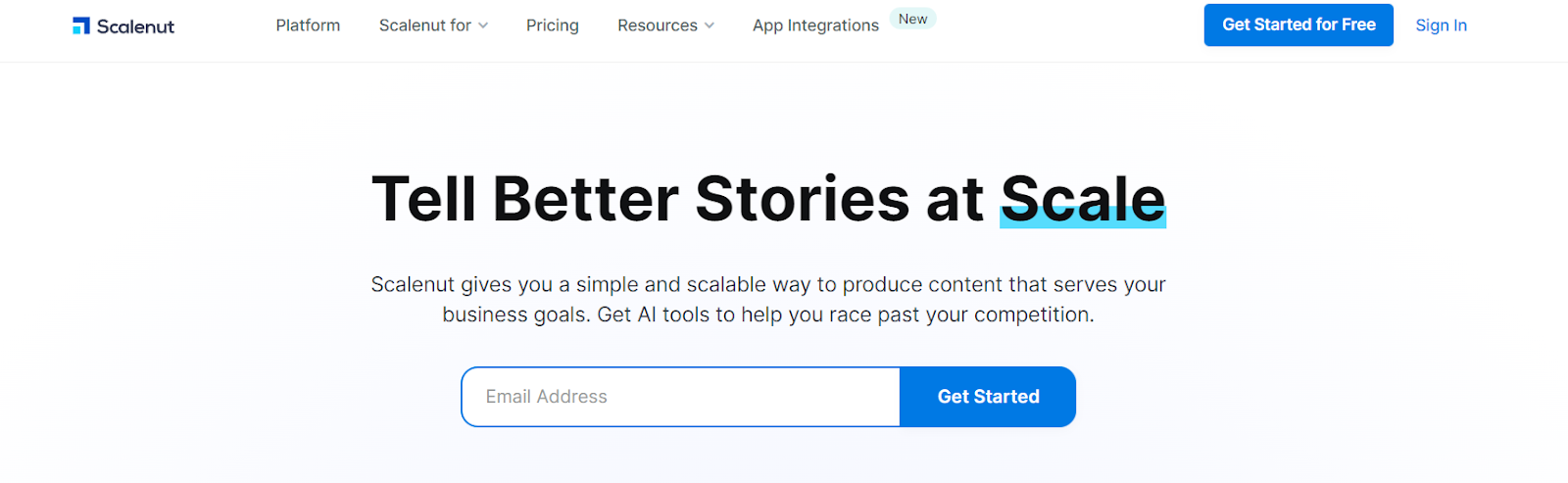Go to the Pricing page
Viewport: 1568px width, 483px height.
point(553,25)
